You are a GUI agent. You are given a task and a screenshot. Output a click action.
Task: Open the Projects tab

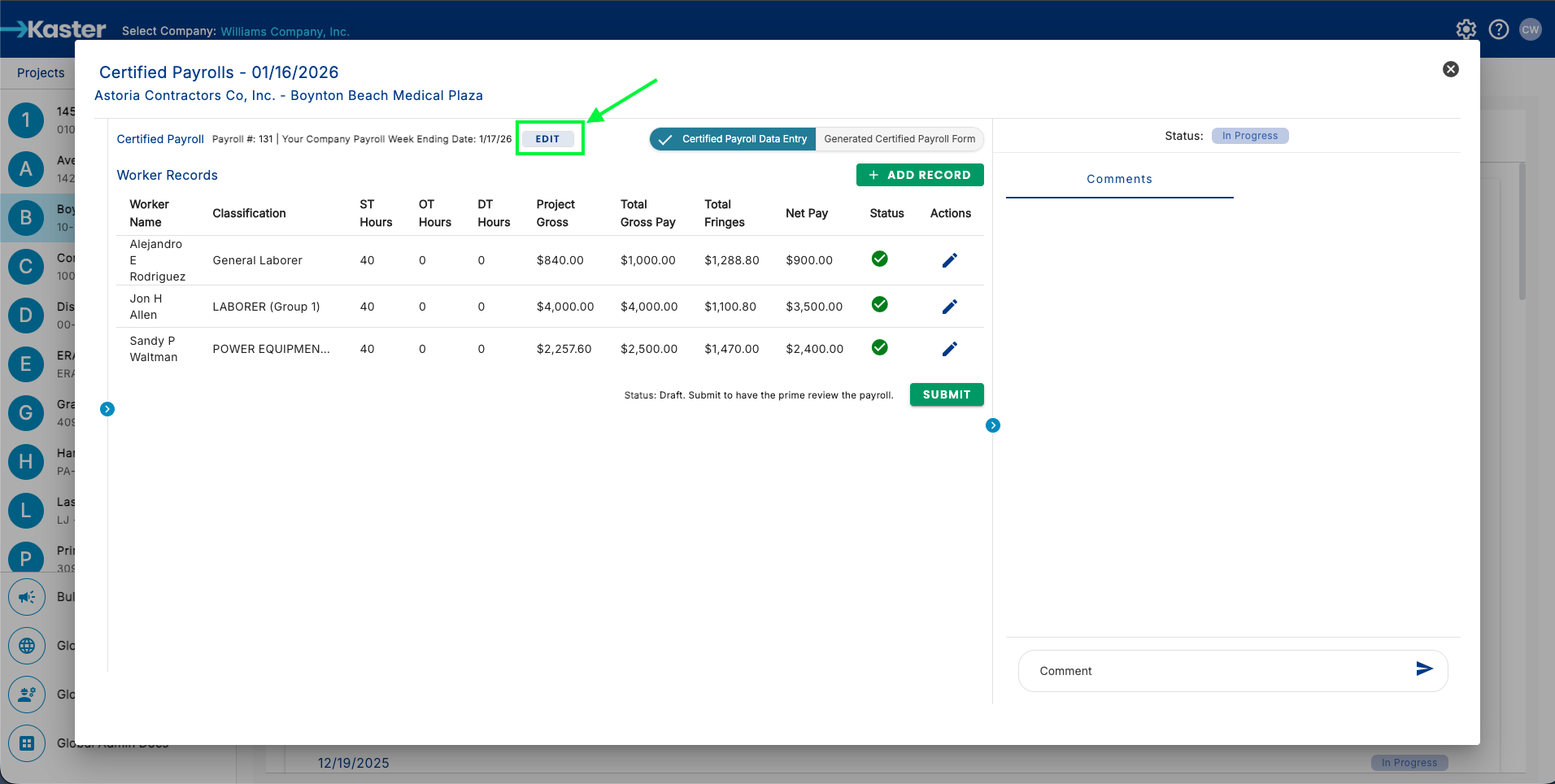41,73
